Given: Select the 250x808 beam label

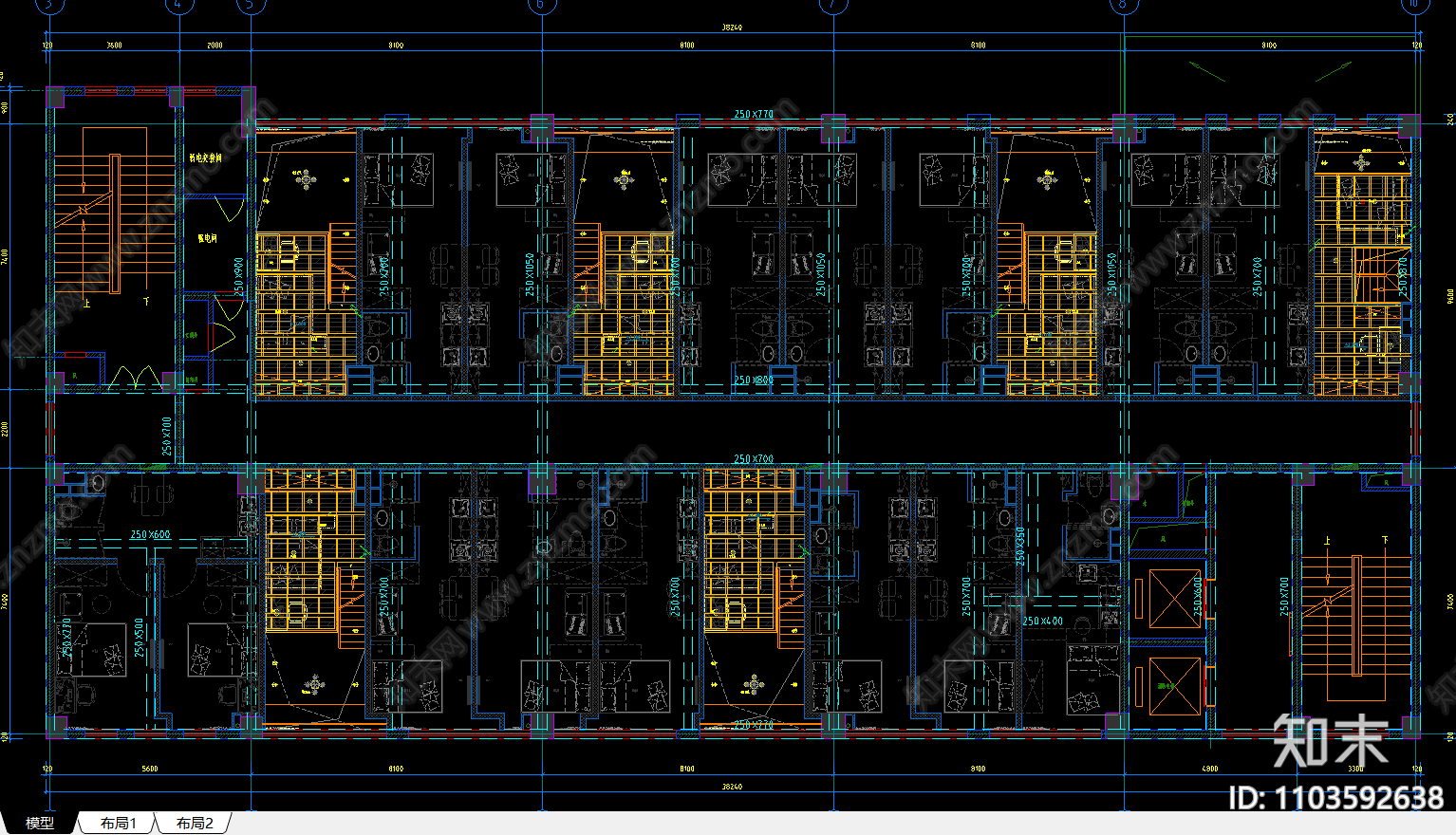Looking at the screenshot, I should tap(754, 380).
